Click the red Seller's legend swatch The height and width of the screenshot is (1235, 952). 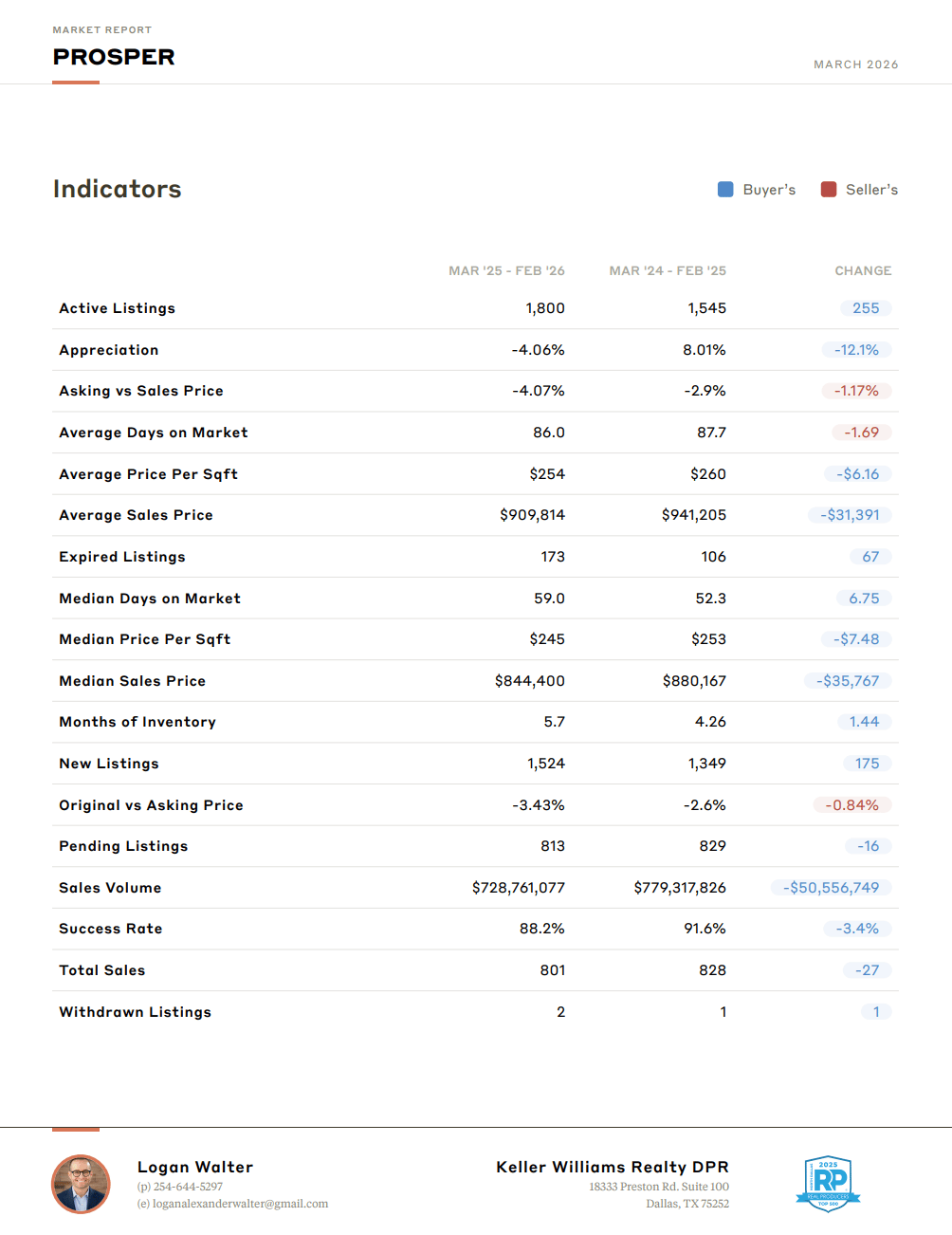(829, 190)
